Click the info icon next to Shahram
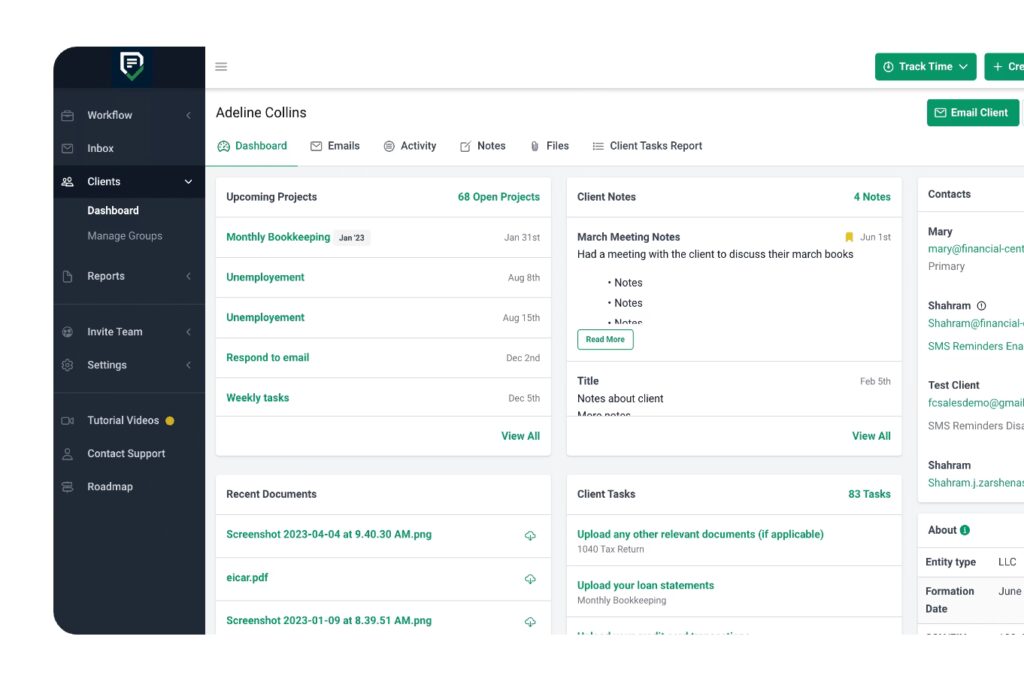Screen dimensions: 1024x697 tap(981, 306)
